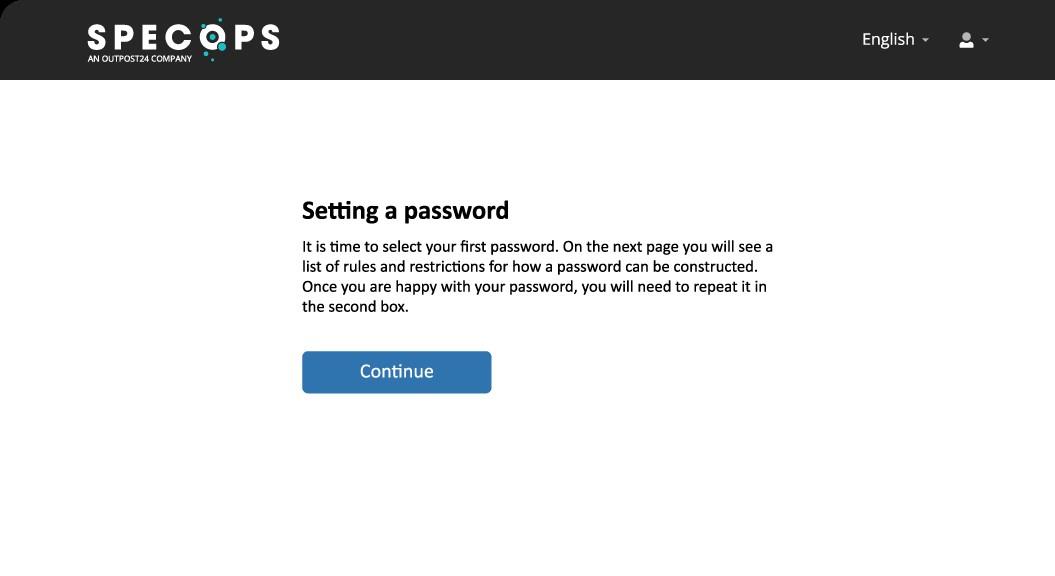Click the word 'Setting' in the heading
Screen dimensions: 1055x576
[340, 211]
